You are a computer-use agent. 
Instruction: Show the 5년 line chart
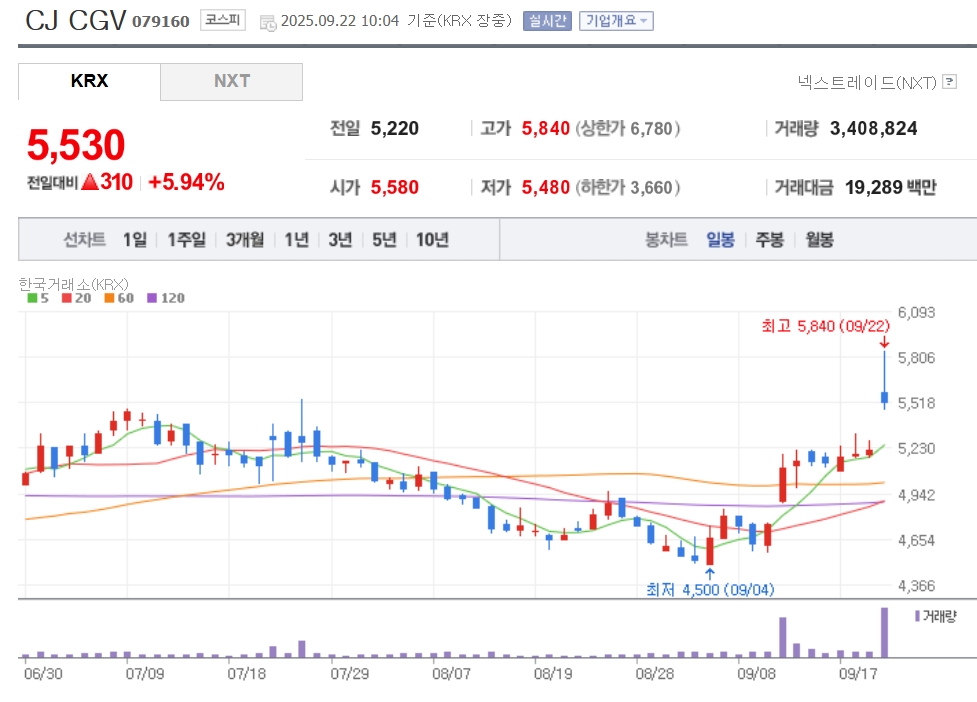pos(384,240)
